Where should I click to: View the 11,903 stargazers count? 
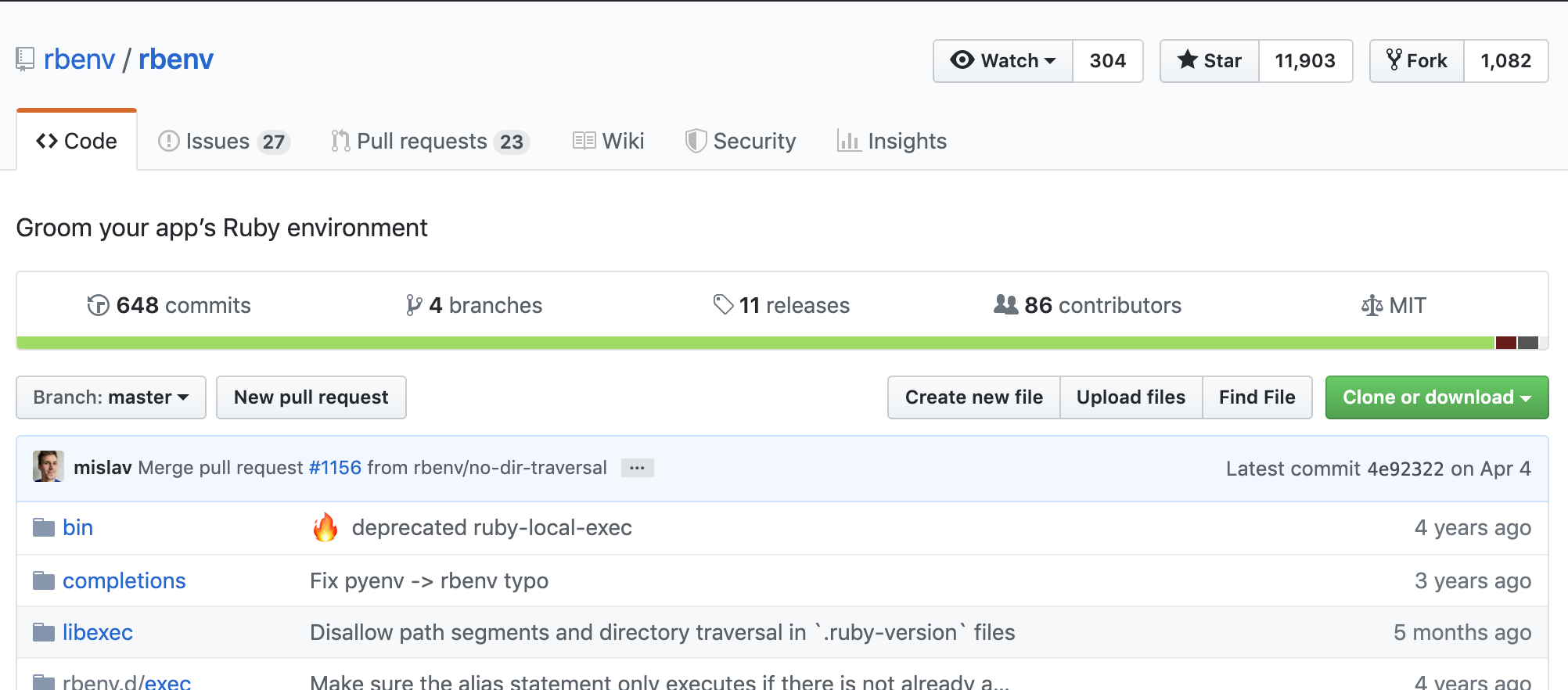point(1305,61)
